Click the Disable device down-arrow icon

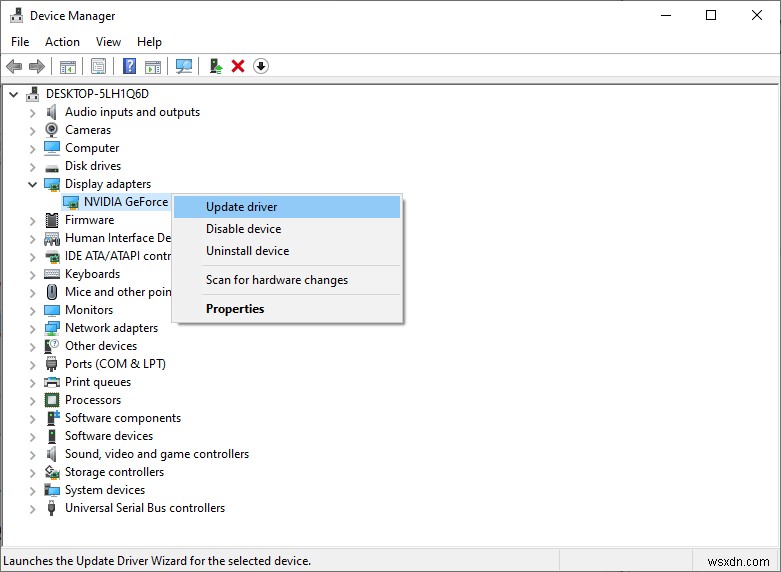point(261,66)
